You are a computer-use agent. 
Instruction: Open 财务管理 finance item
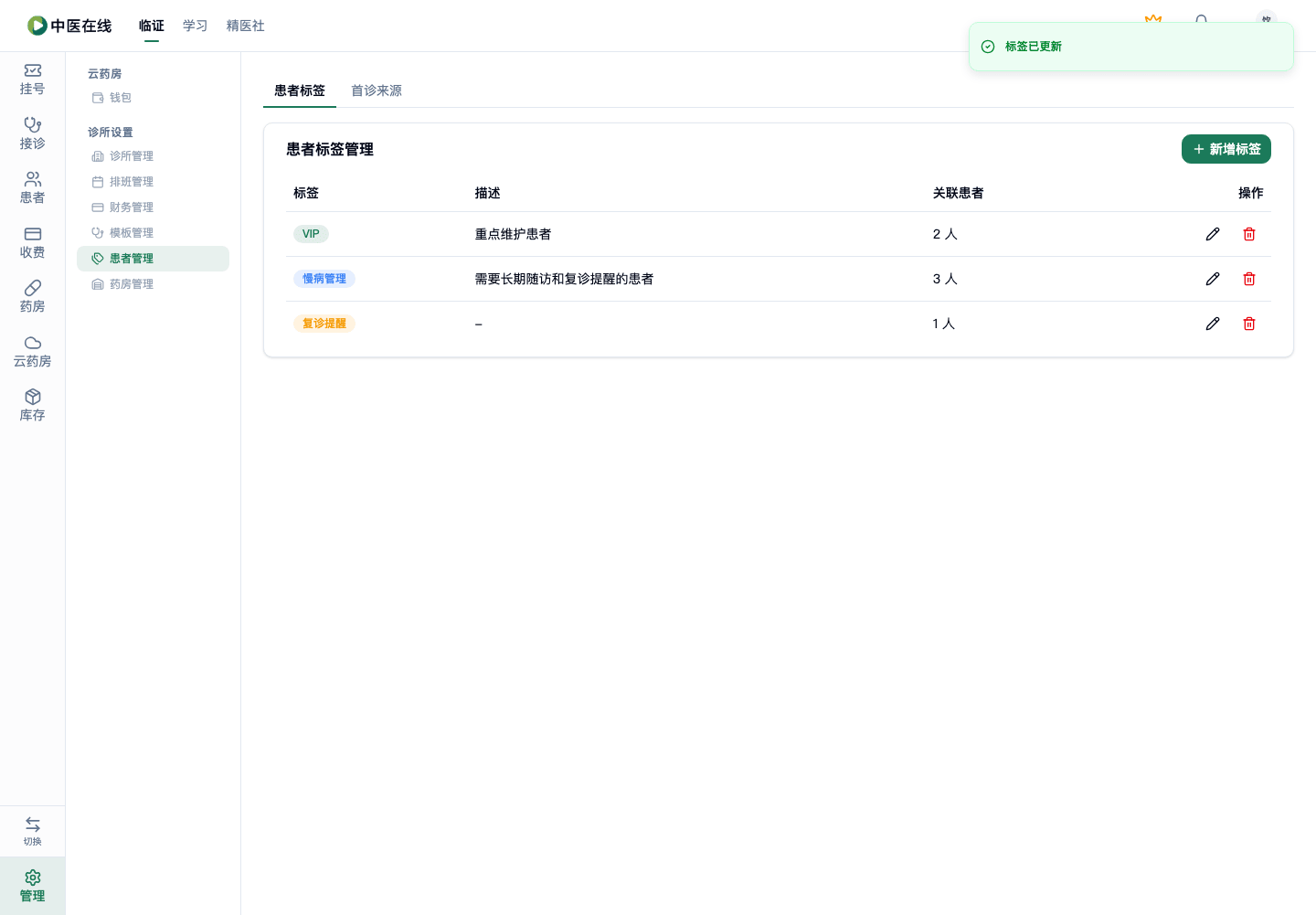click(153, 207)
